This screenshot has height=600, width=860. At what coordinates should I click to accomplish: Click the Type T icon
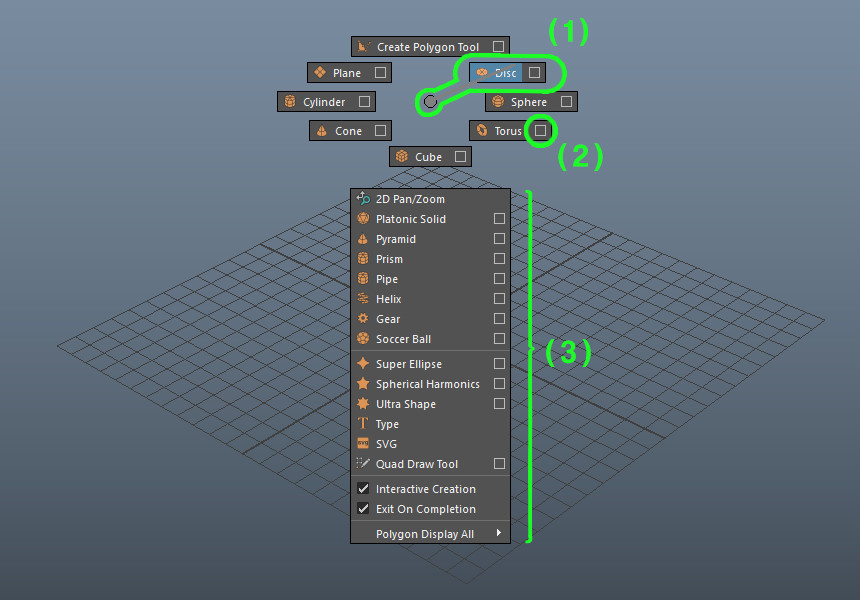pyautogui.click(x=363, y=423)
